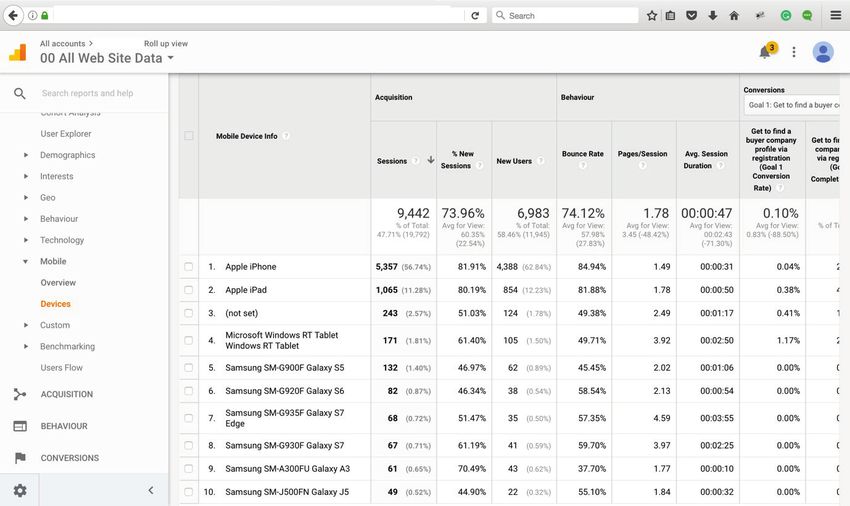
Task: Open the user account avatar
Action: point(822,52)
